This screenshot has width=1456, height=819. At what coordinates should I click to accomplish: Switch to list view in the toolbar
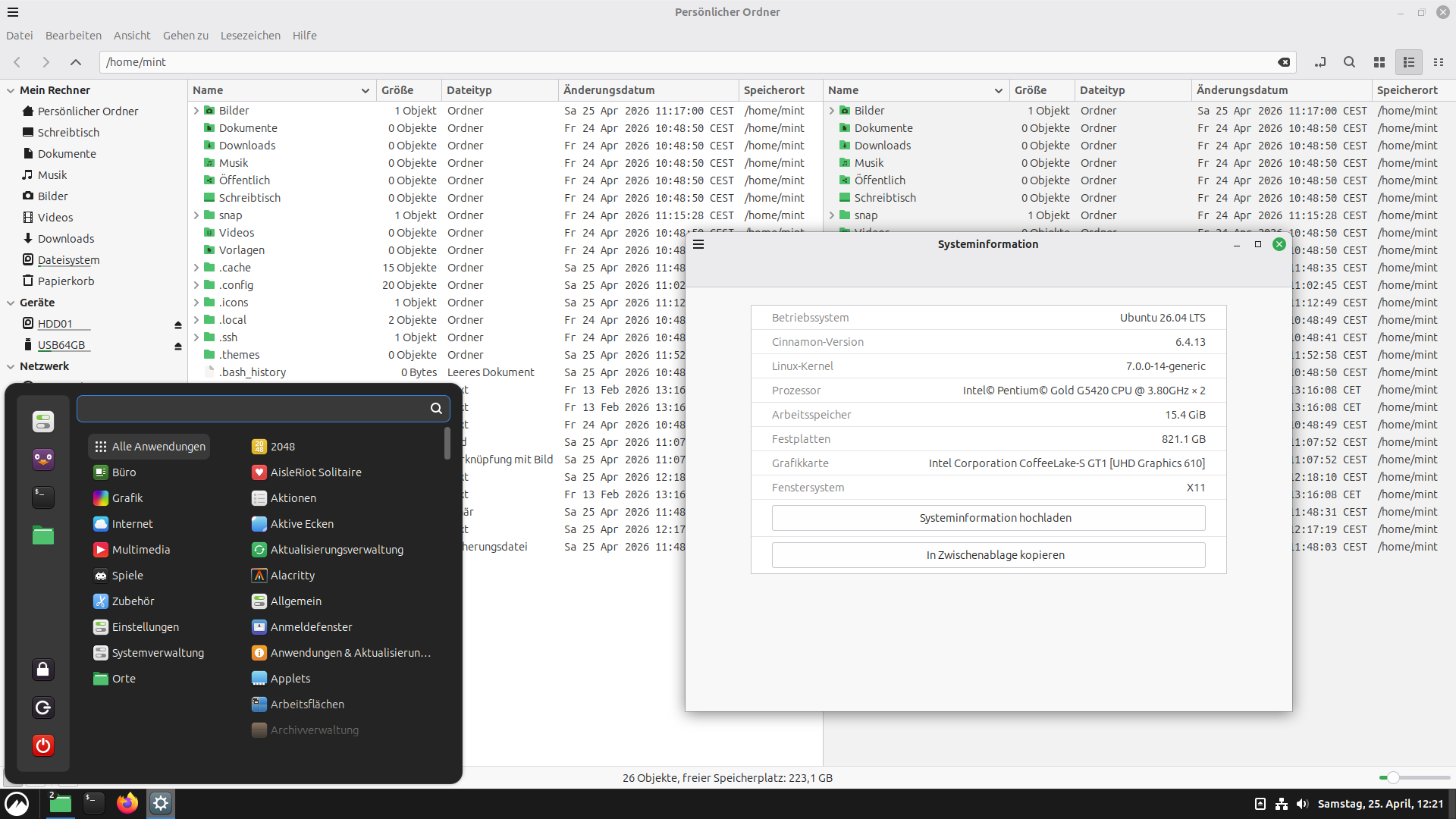tap(1409, 62)
